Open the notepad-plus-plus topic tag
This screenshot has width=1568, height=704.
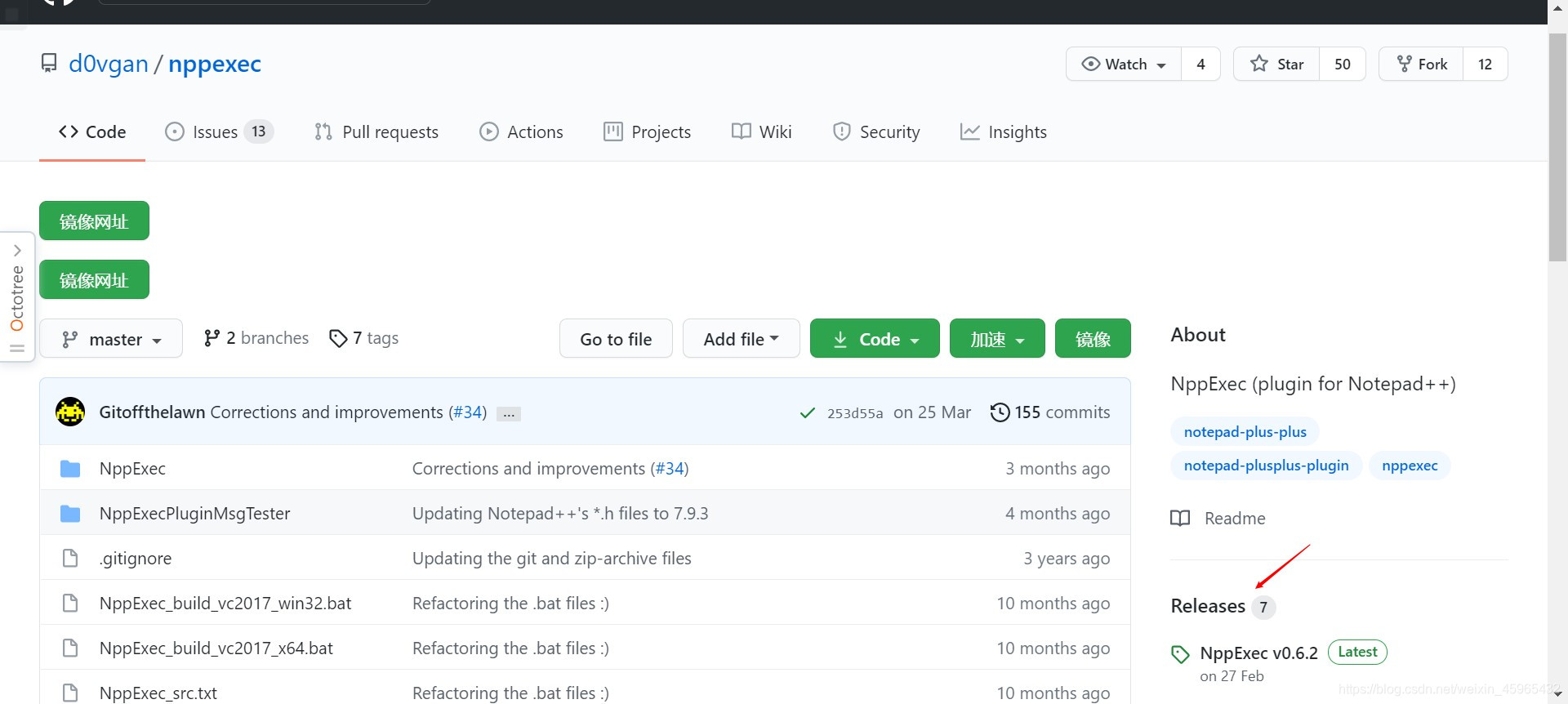1245,431
